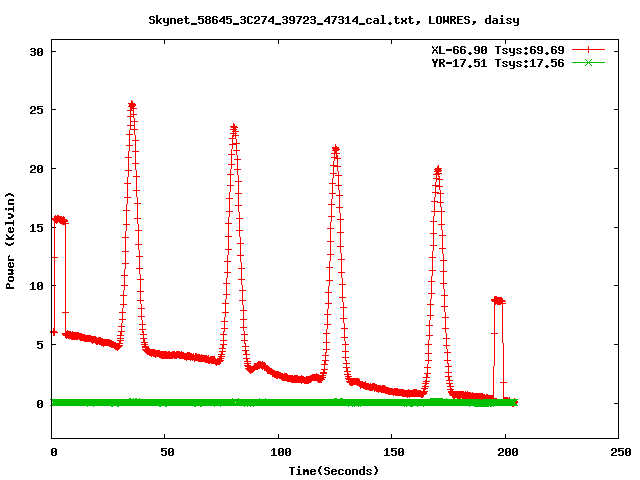Click the third red peak near 125 seconds
Viewport: 640px width, 480px height.
click(336, 149)
